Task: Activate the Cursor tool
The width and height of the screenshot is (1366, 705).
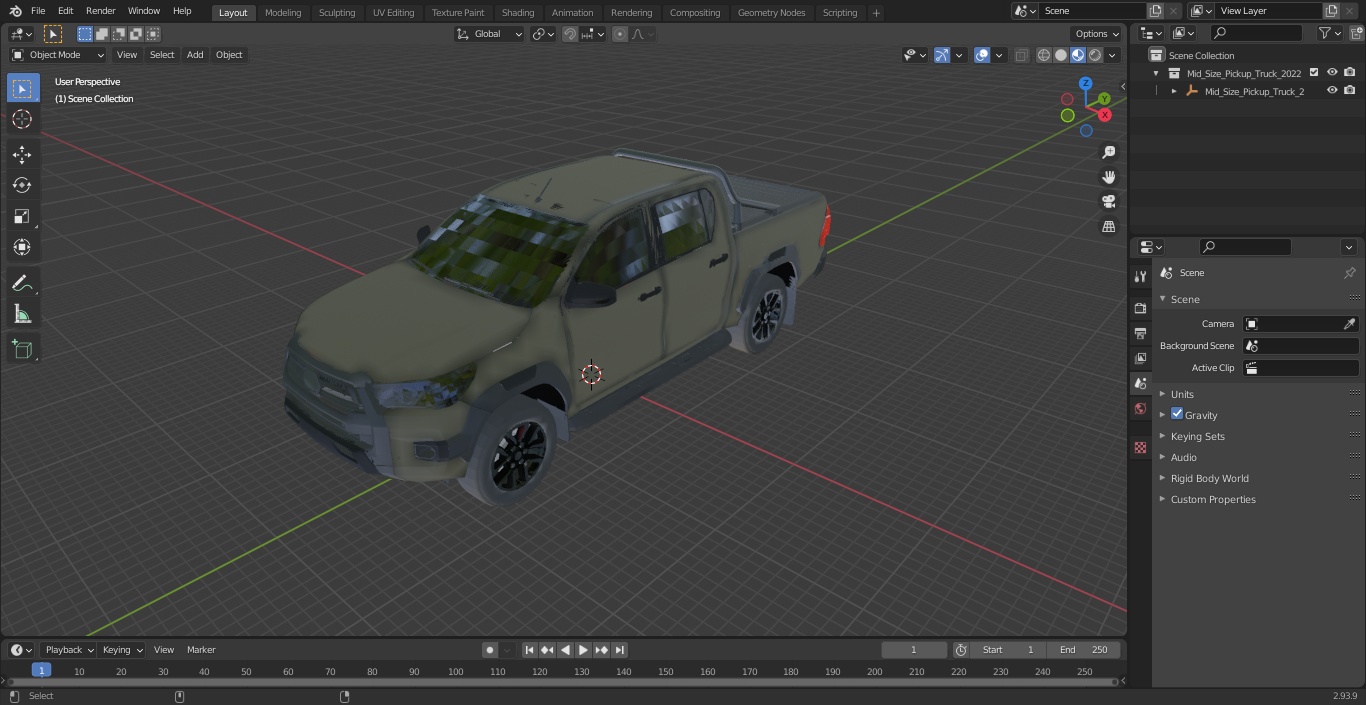Action: click(22, 119)
